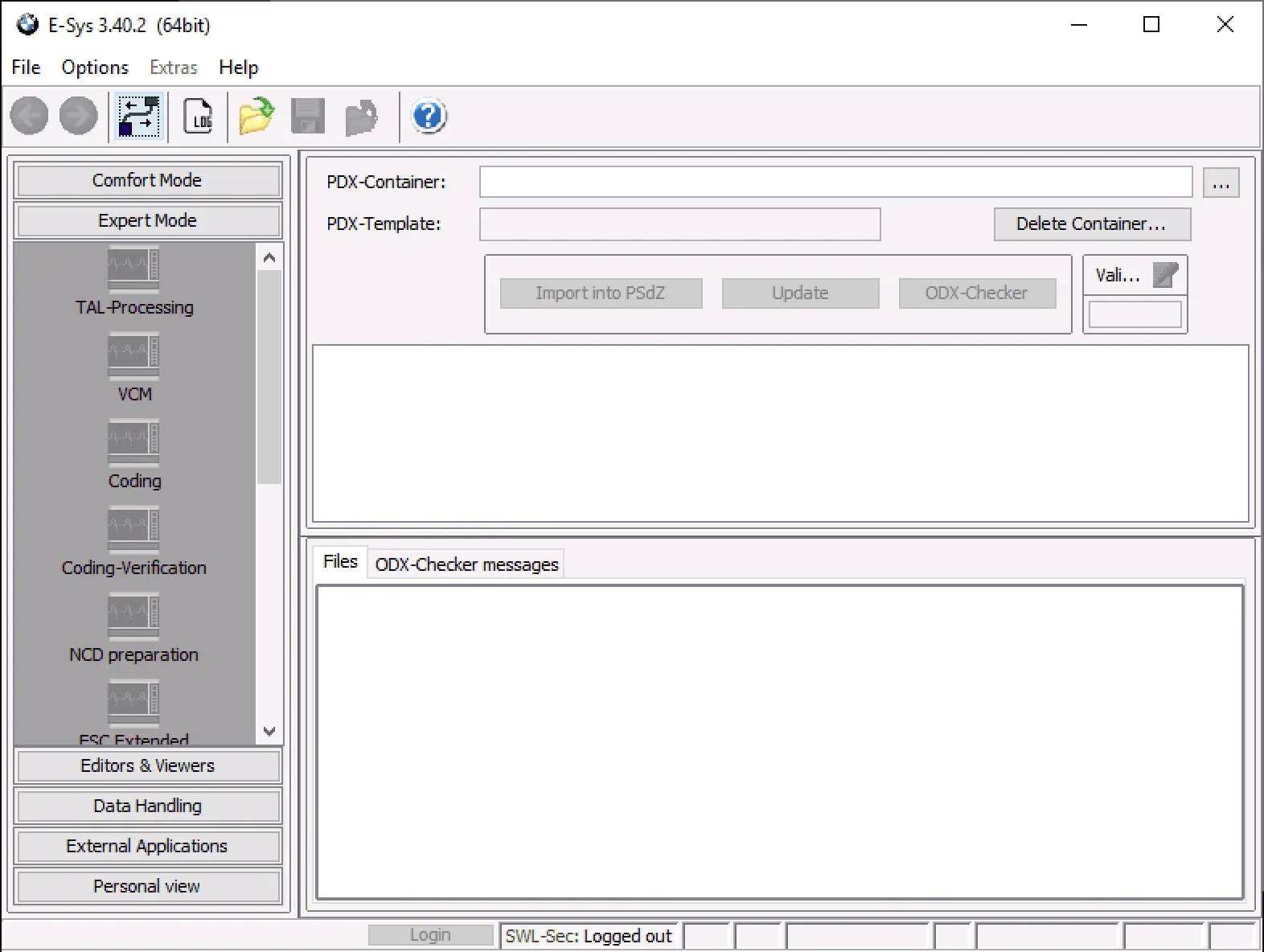The image size is (1264, 952).
Task: Click the open folder toolbar icon
Action: (256, 117)
